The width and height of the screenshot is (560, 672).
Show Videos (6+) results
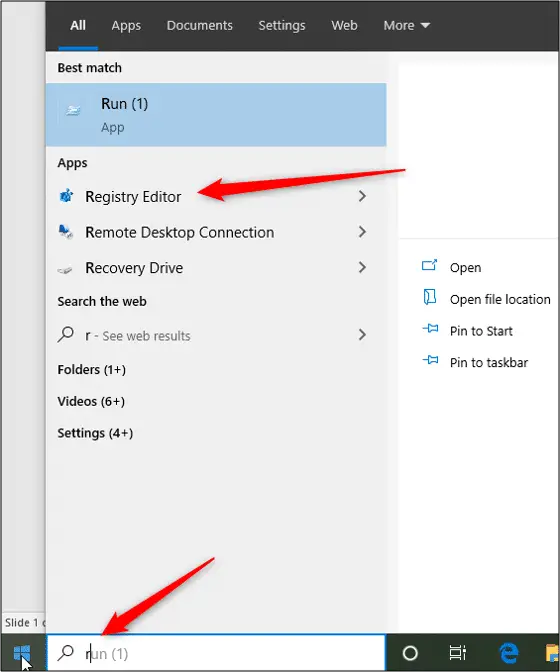91,401
